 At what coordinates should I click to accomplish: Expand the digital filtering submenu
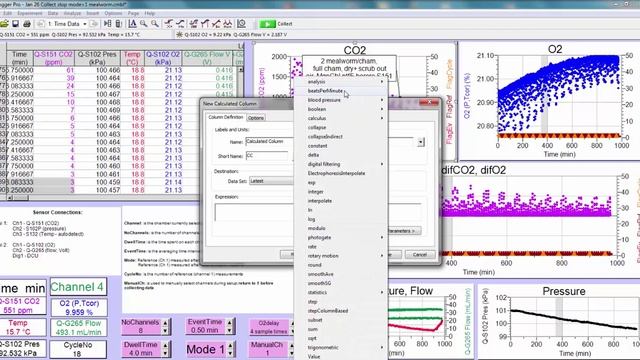pos(341,164)
